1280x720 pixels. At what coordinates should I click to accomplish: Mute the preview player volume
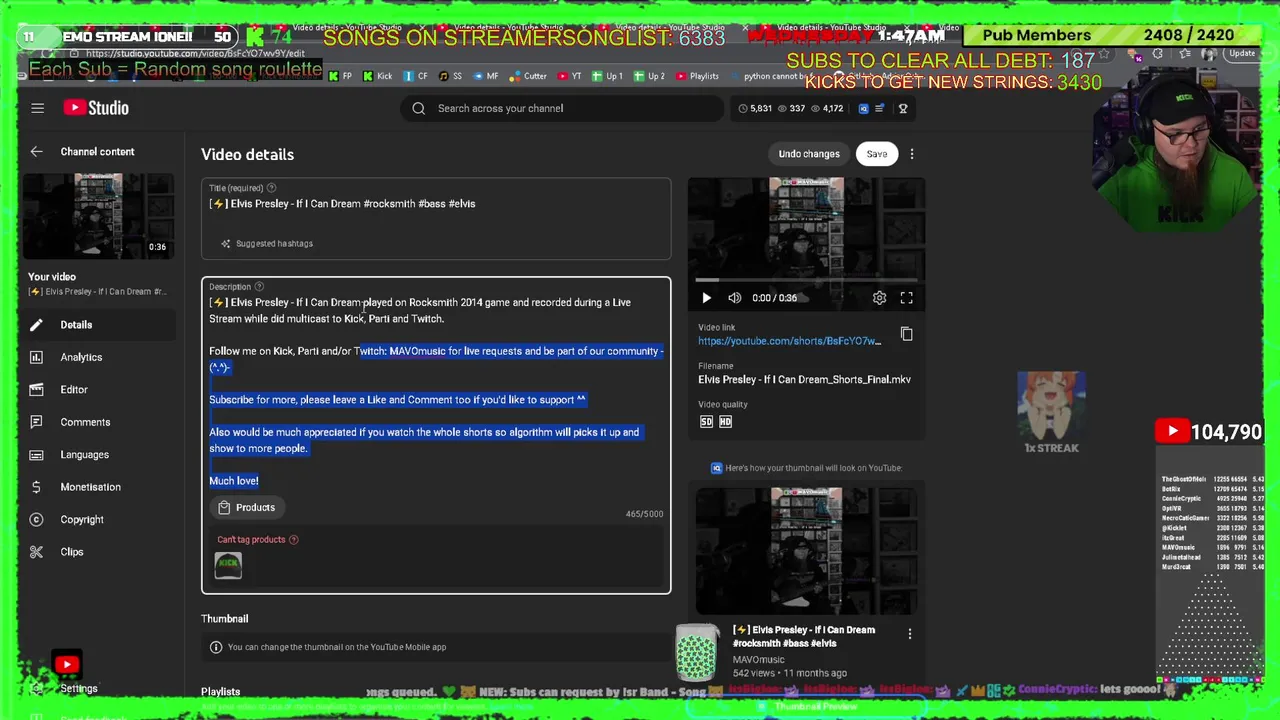(x=735, y=298)
